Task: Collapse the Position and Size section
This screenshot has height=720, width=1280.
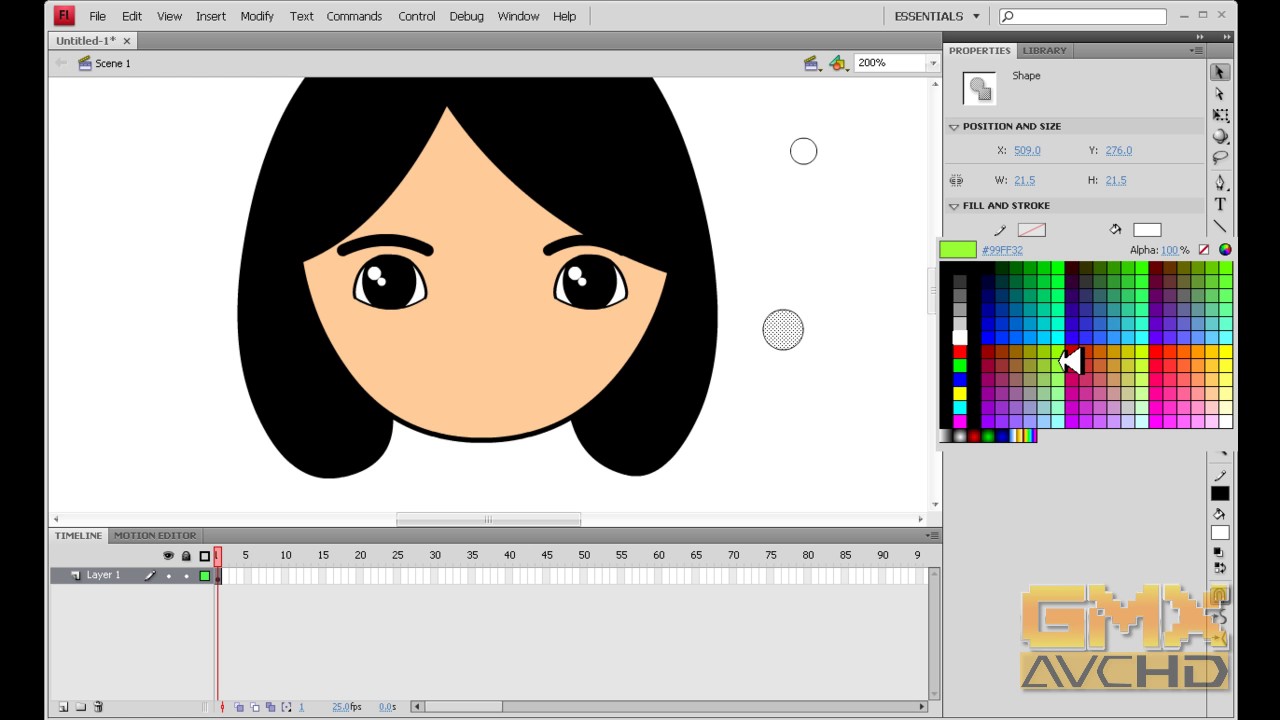Action: (x=954, y=127)
